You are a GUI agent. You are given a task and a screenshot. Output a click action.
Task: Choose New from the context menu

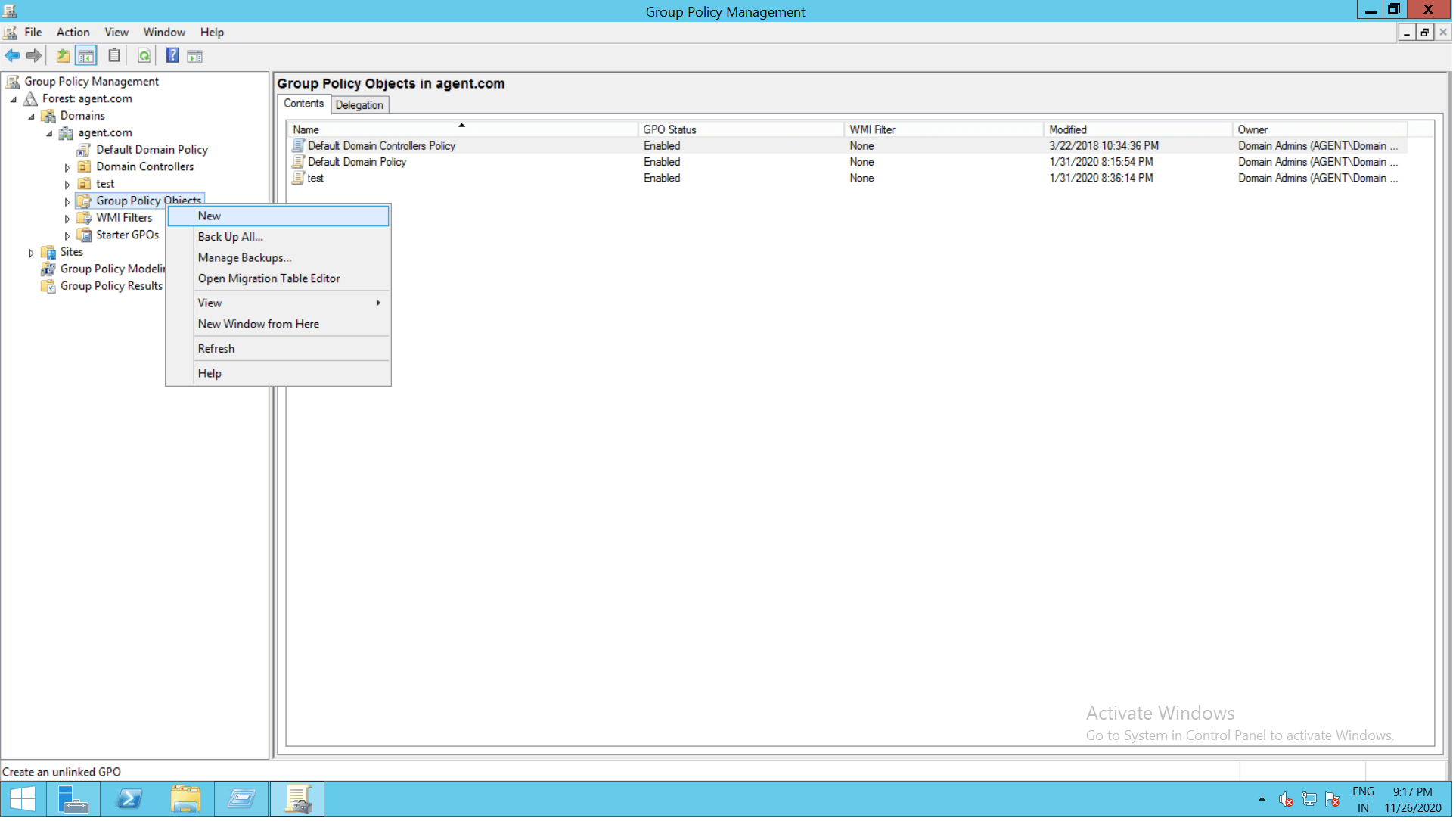pos(210,217)
